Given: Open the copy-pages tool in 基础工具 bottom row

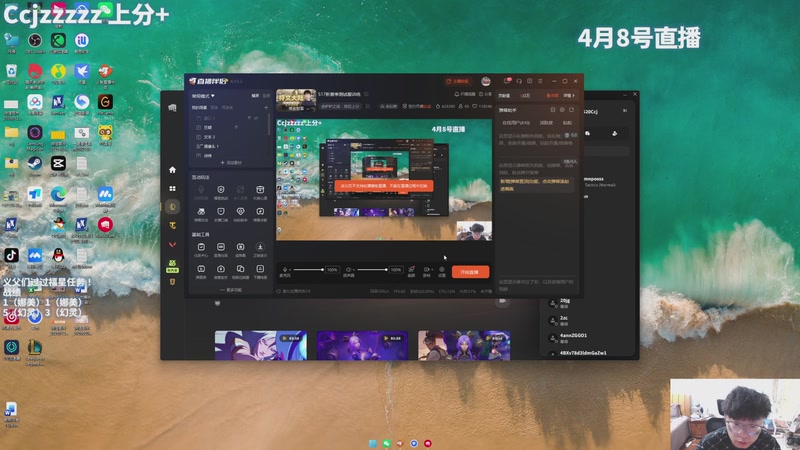Looking at the screenshot, I should coord(240,271).
